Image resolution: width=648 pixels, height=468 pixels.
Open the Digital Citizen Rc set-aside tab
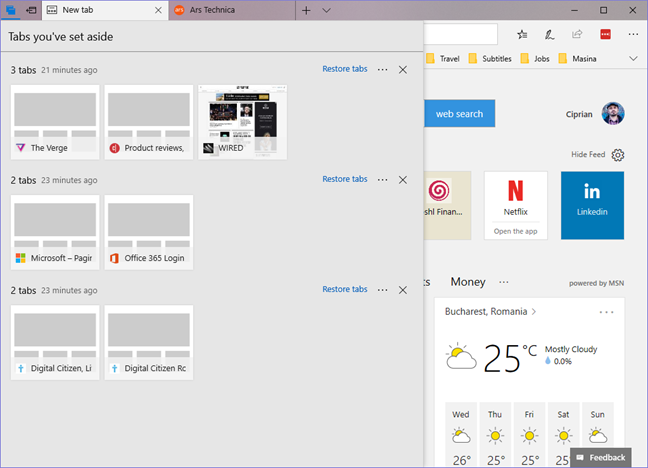149,342
